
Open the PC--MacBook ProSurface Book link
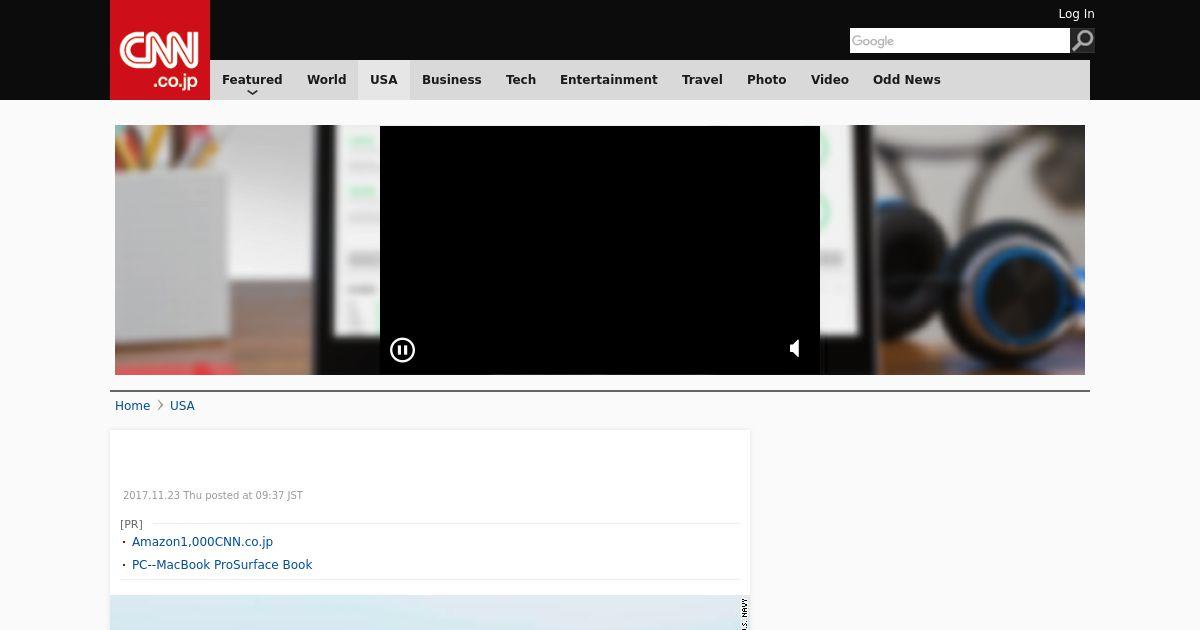(222, 565)
